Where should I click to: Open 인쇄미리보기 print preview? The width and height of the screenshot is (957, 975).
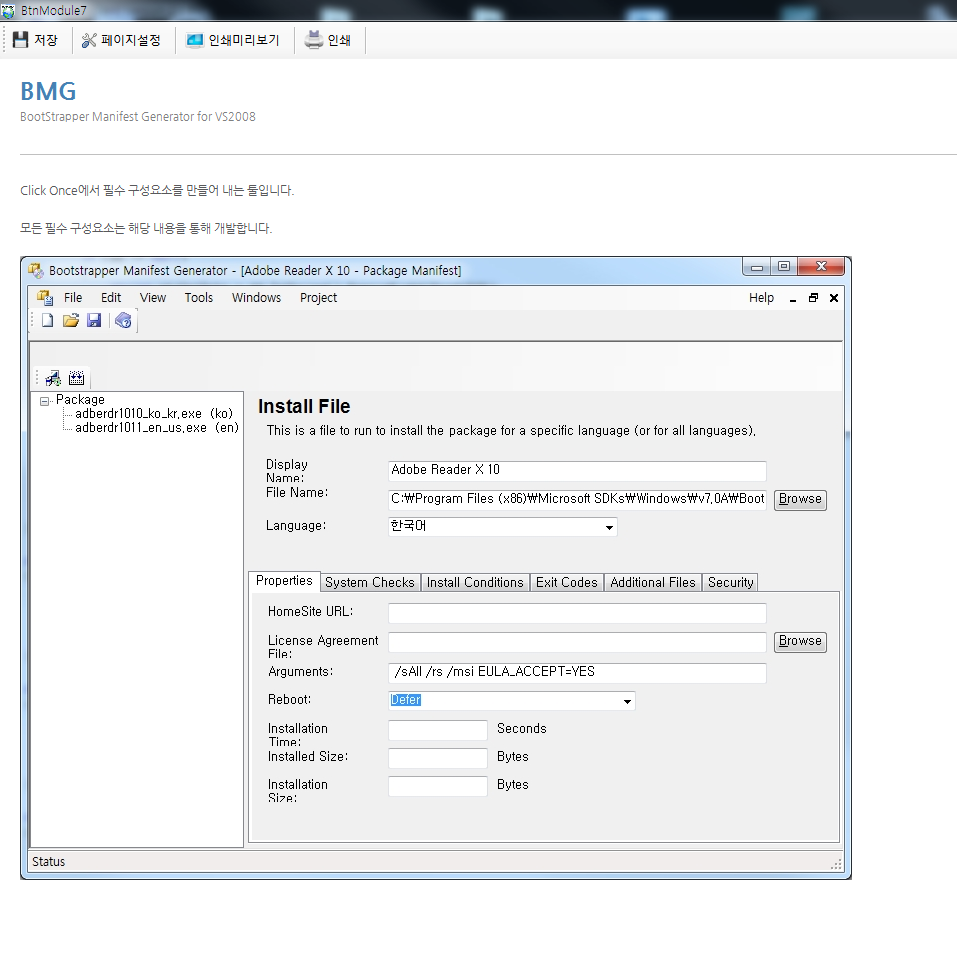pyautogui.click(x=233, y=40)
